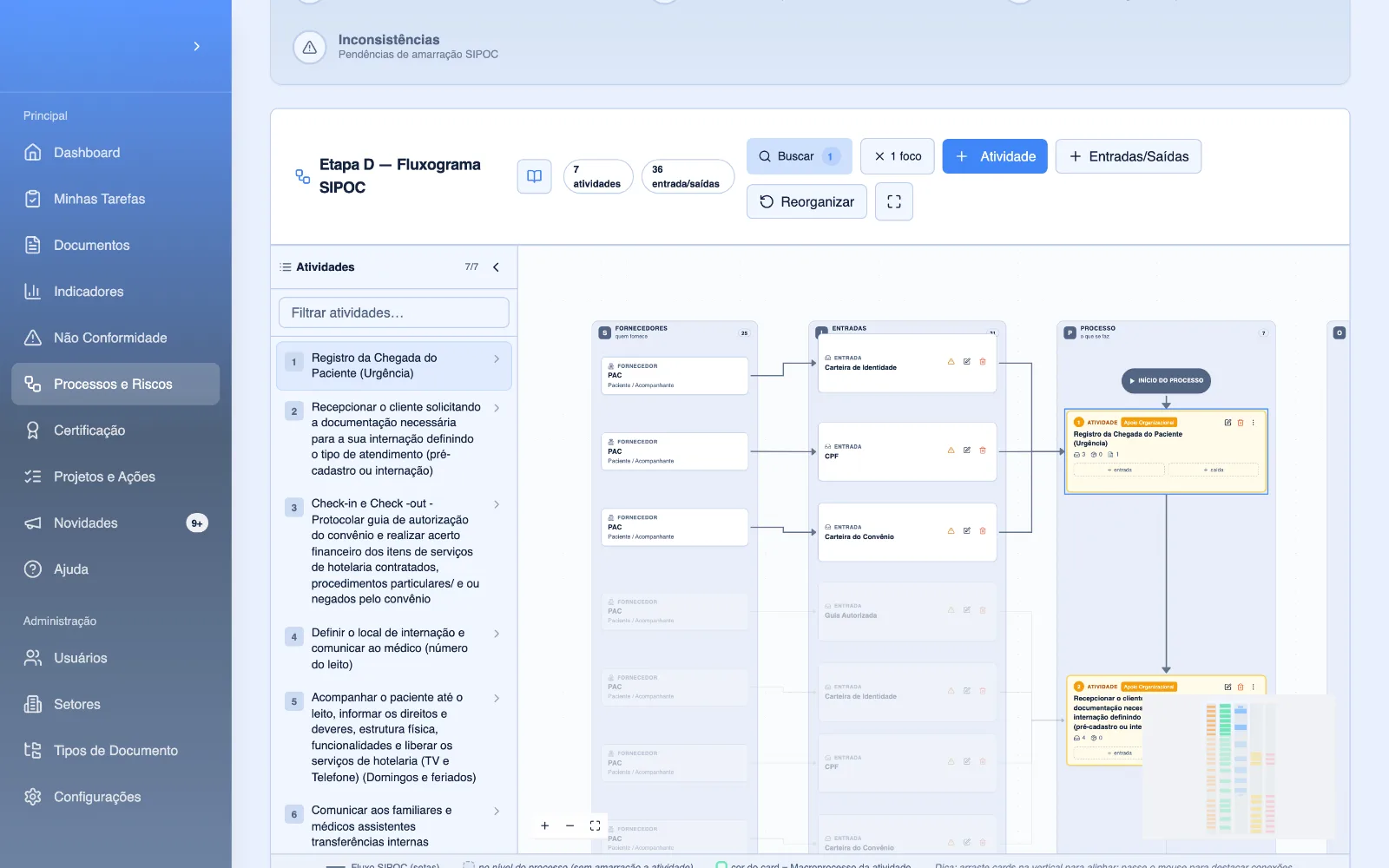Edit the Recepcionar o cliente activity card

click(x=1228, y=687)
